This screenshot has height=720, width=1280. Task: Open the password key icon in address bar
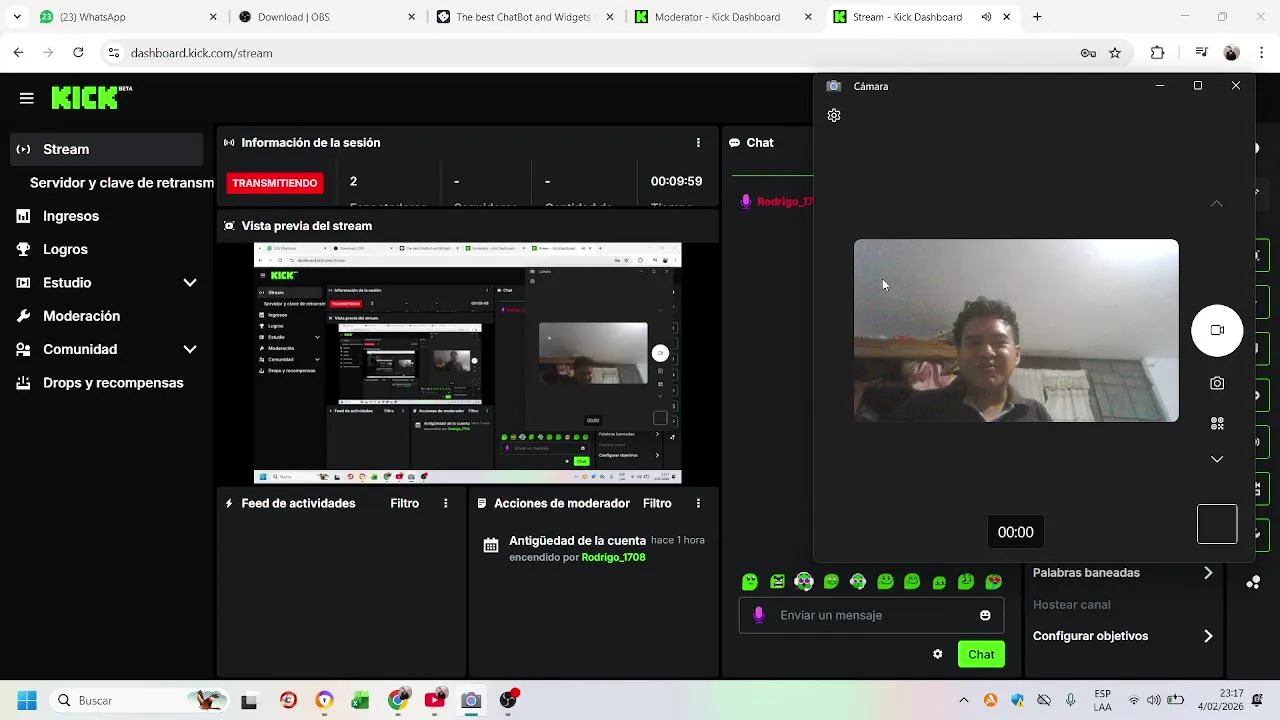coord(1088,53)
